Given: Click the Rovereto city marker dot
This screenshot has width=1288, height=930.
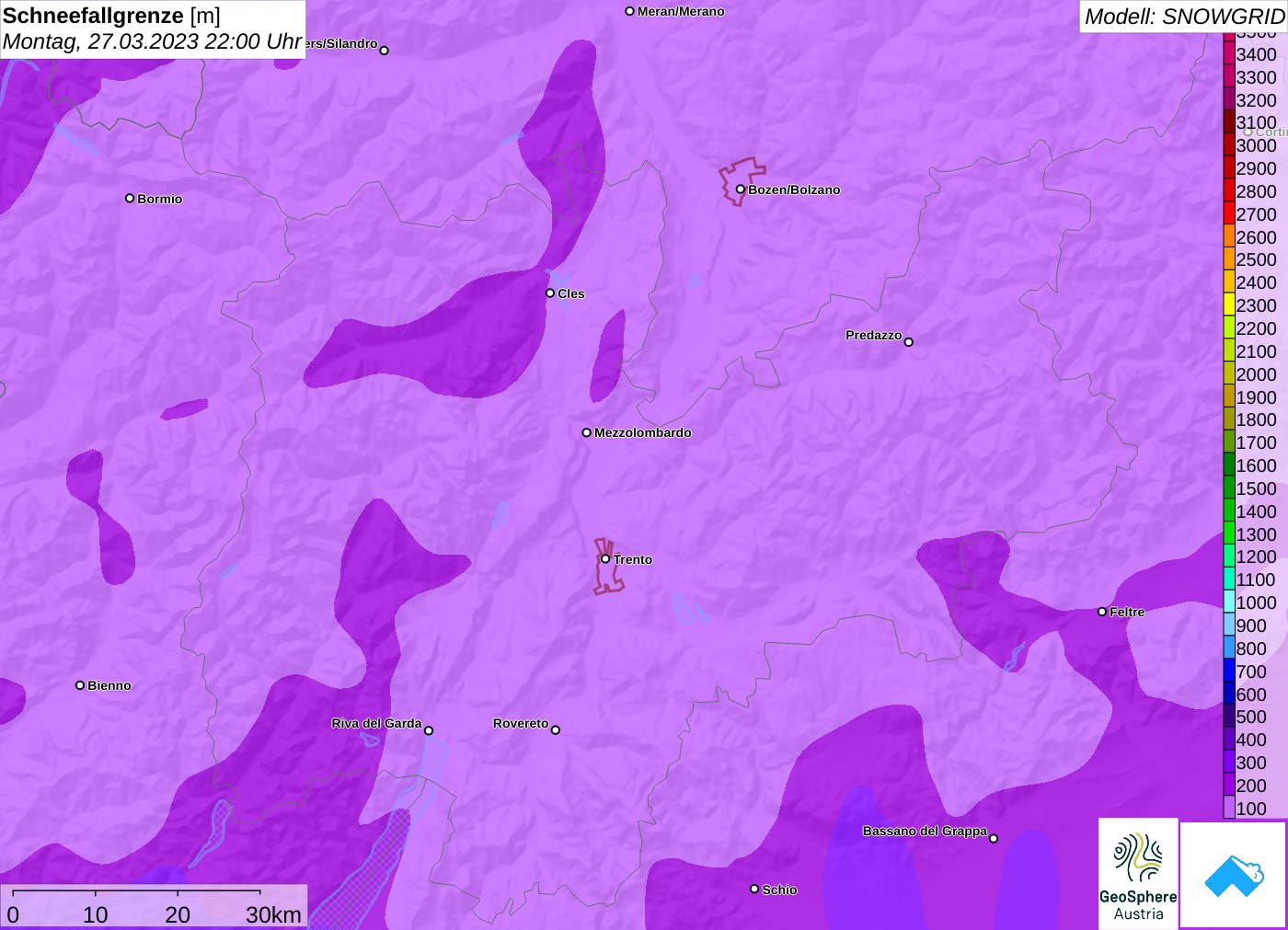Looking at the screenshot, I should [x=556, y=730].
